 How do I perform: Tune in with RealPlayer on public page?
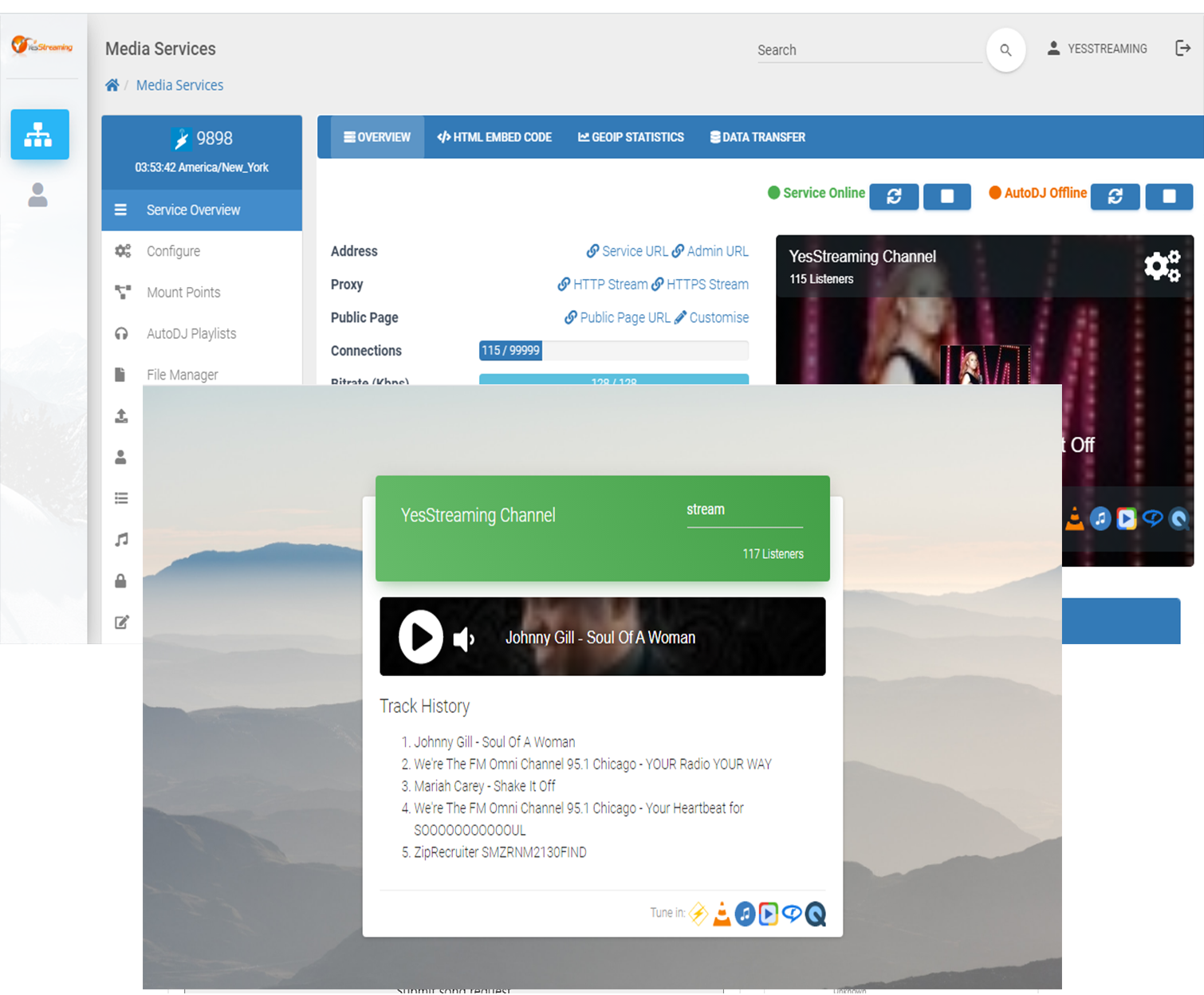click(791, 914)
